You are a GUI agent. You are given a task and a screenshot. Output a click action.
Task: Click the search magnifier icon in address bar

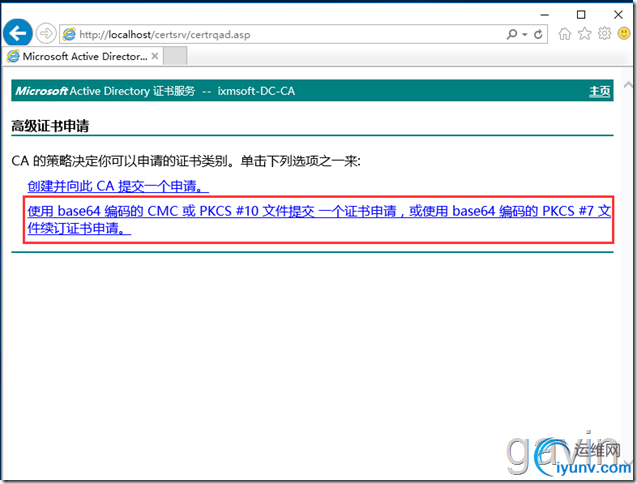(x=512, y=34)
